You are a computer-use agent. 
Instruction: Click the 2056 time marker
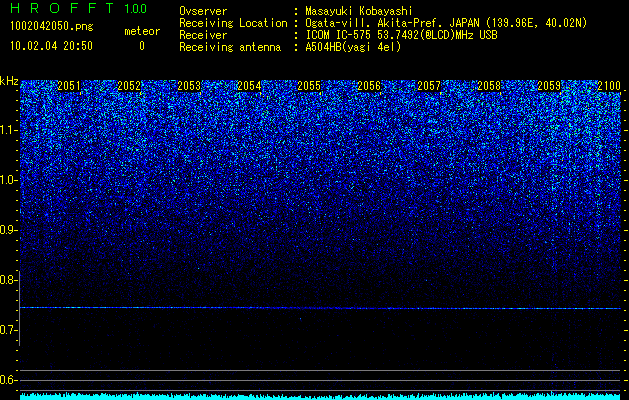369,86
